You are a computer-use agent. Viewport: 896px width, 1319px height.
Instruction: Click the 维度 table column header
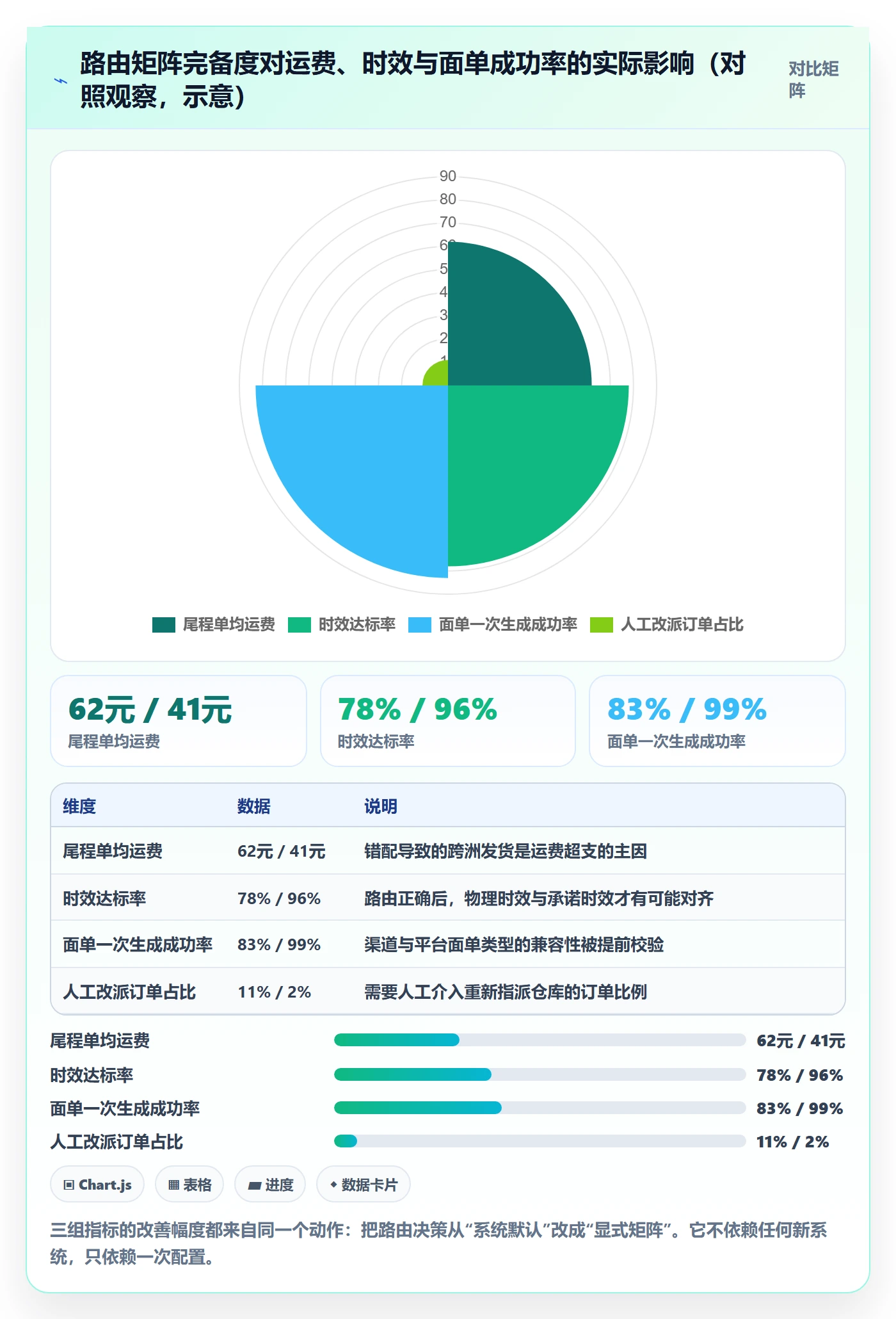click(79, 806)
